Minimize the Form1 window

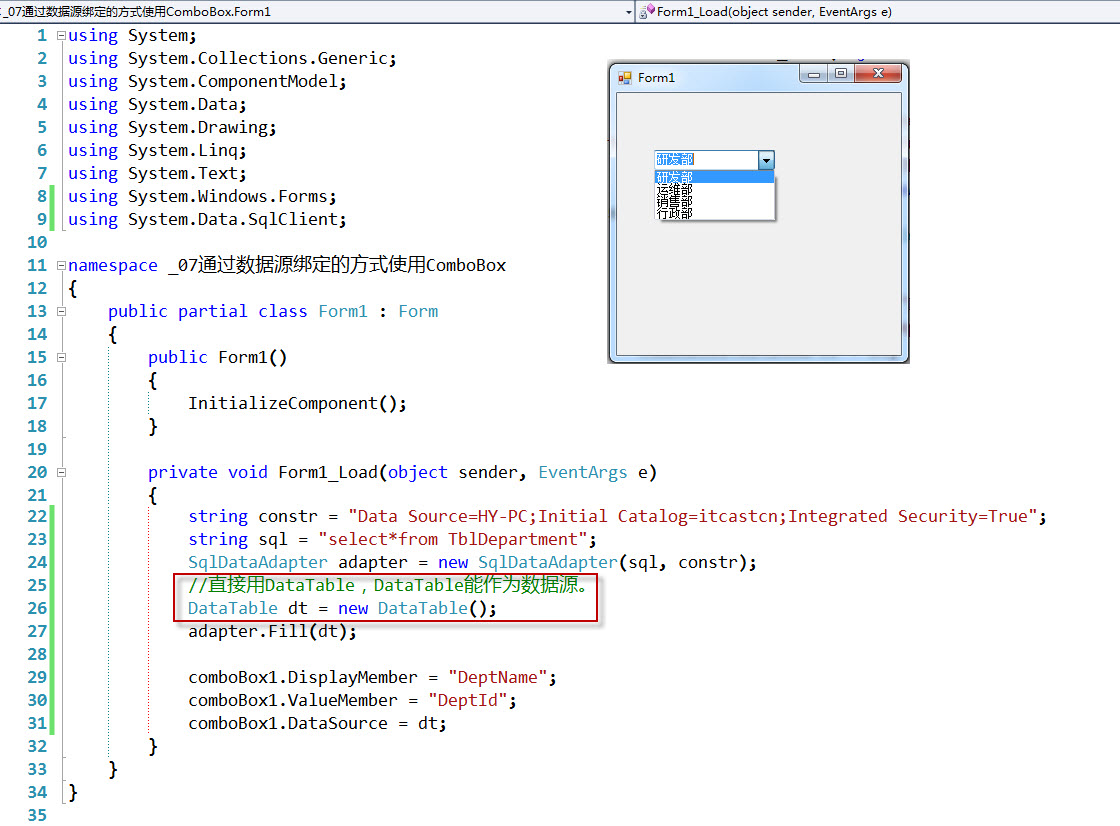click(814, 74)
